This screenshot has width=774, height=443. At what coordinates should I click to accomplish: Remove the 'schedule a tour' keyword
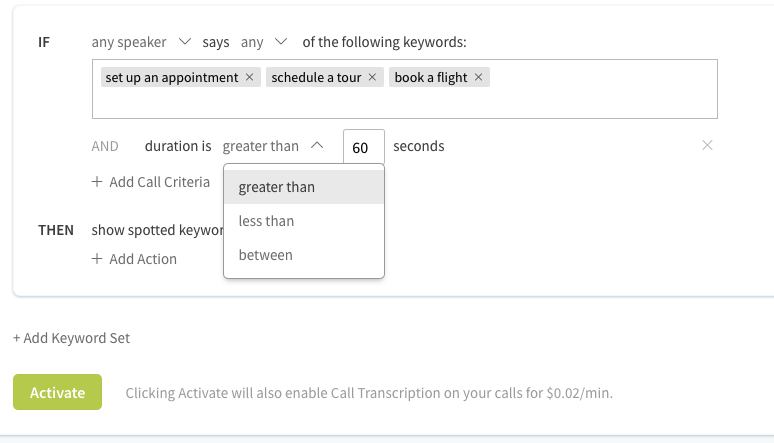(x=372, y=78)
